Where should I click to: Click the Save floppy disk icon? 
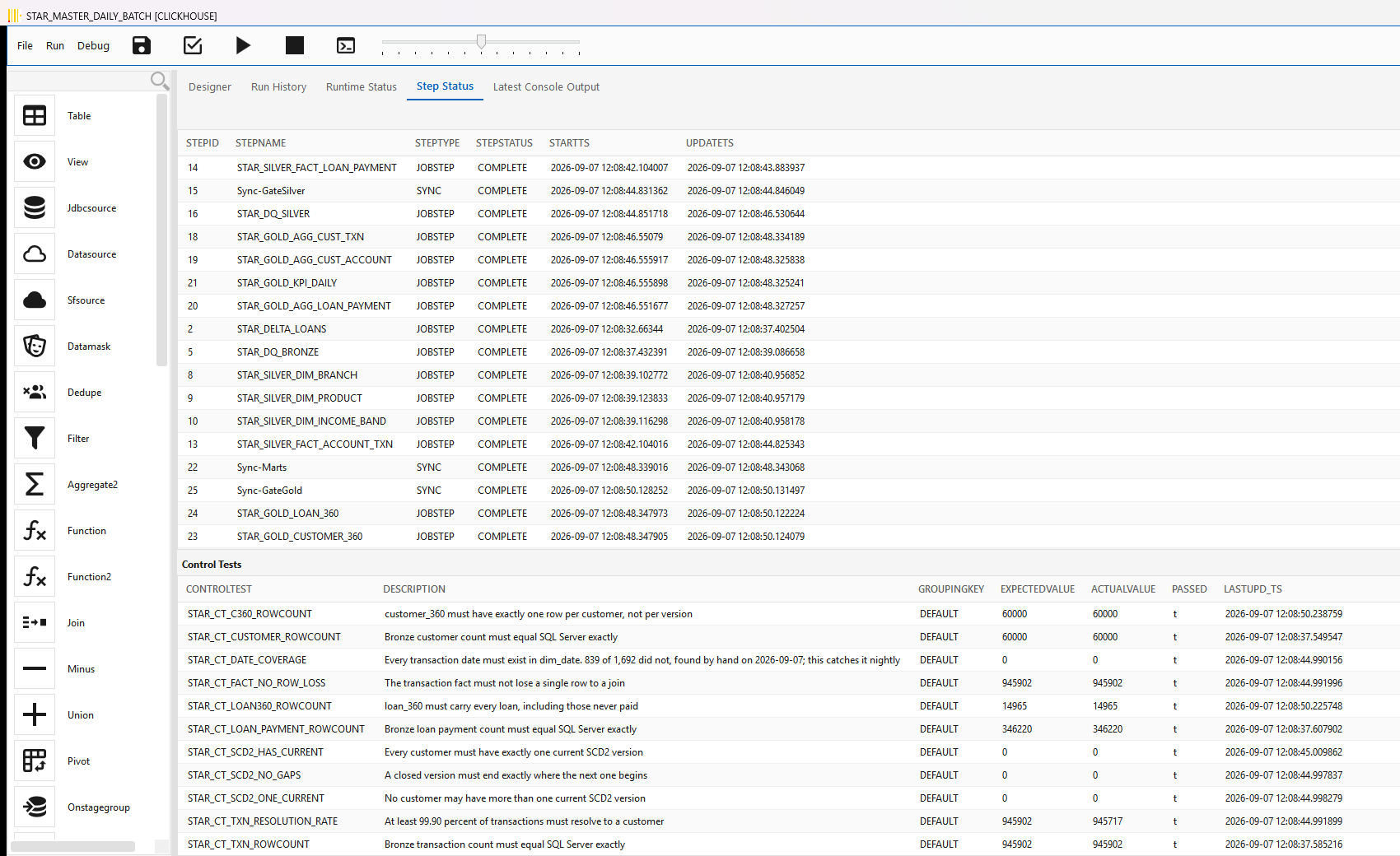(x=142, y=45)
